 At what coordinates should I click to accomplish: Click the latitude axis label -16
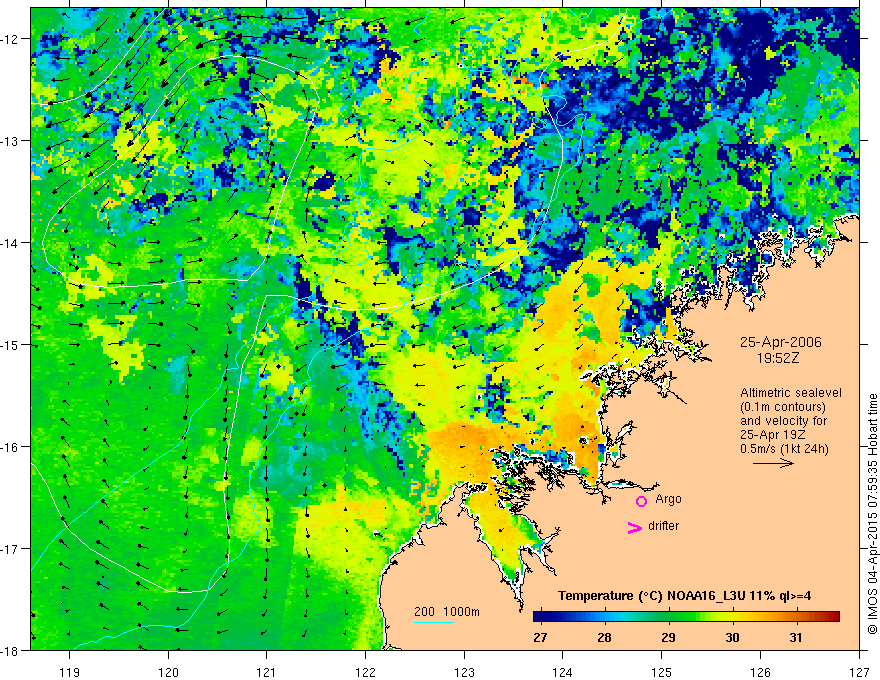point(11,447)
